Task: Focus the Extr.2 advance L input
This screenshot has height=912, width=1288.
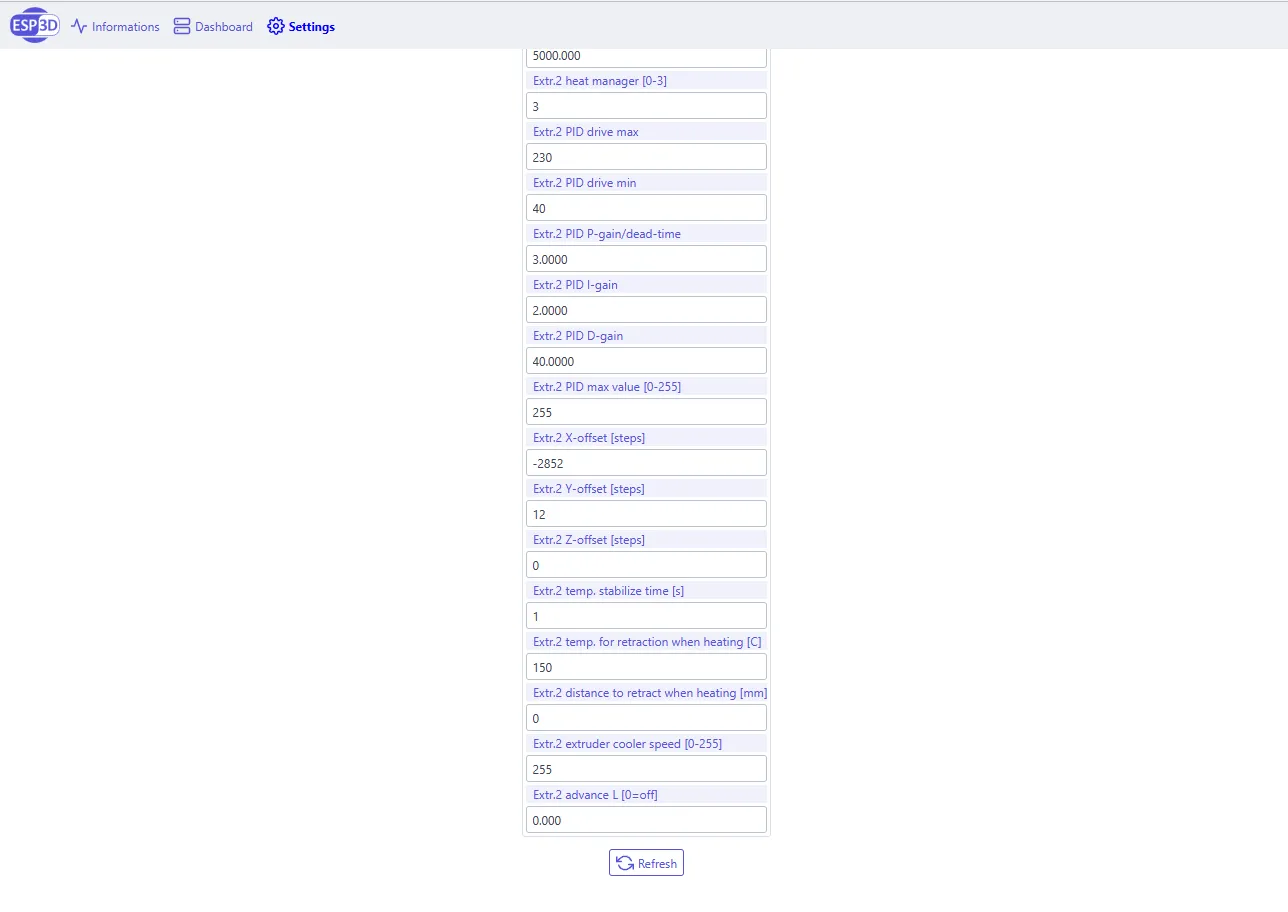Action: (x=646, y=820)
